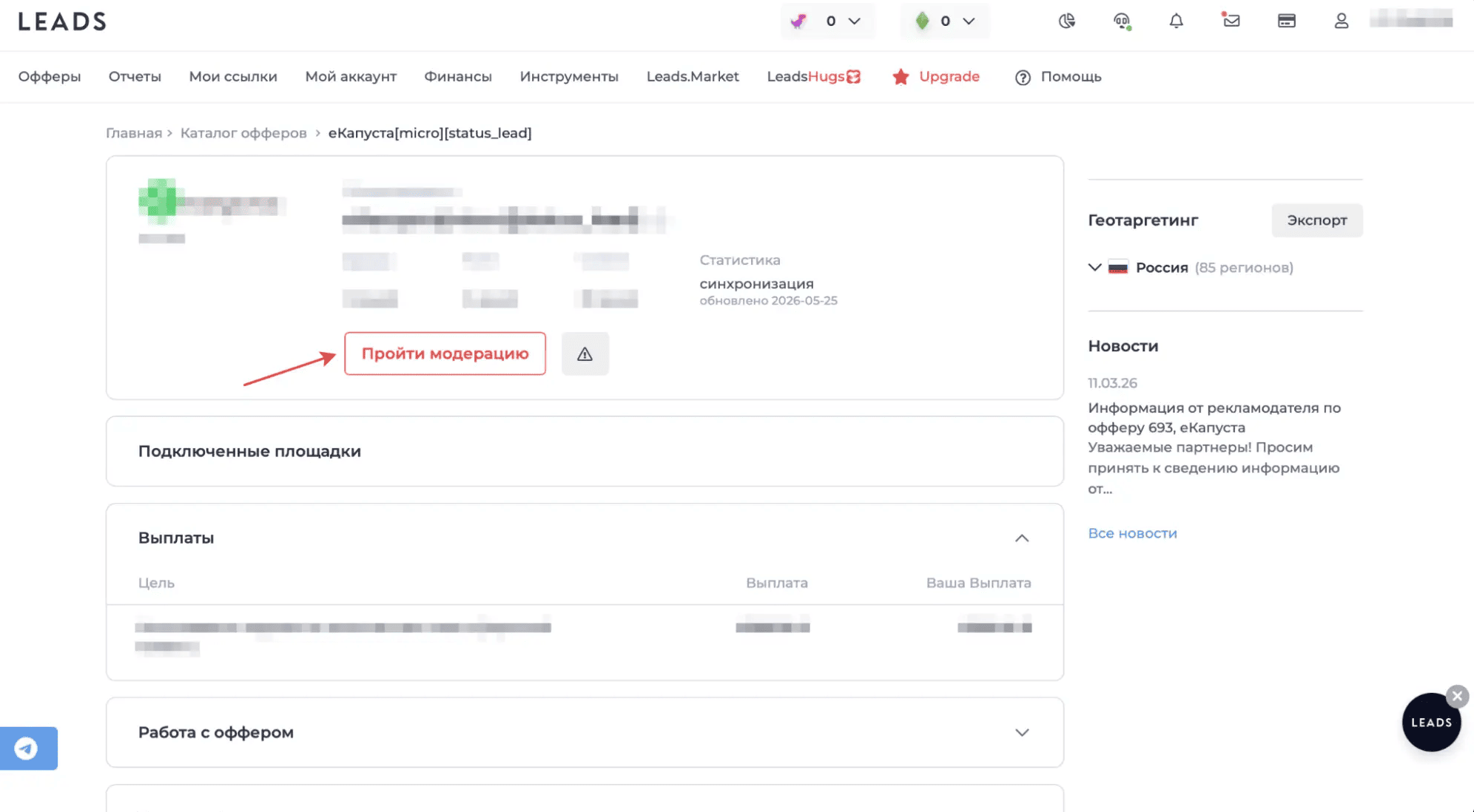Open the round LEADS chat widget
This screenshot has height=812, width=1474.
(x=1431, y=723)
